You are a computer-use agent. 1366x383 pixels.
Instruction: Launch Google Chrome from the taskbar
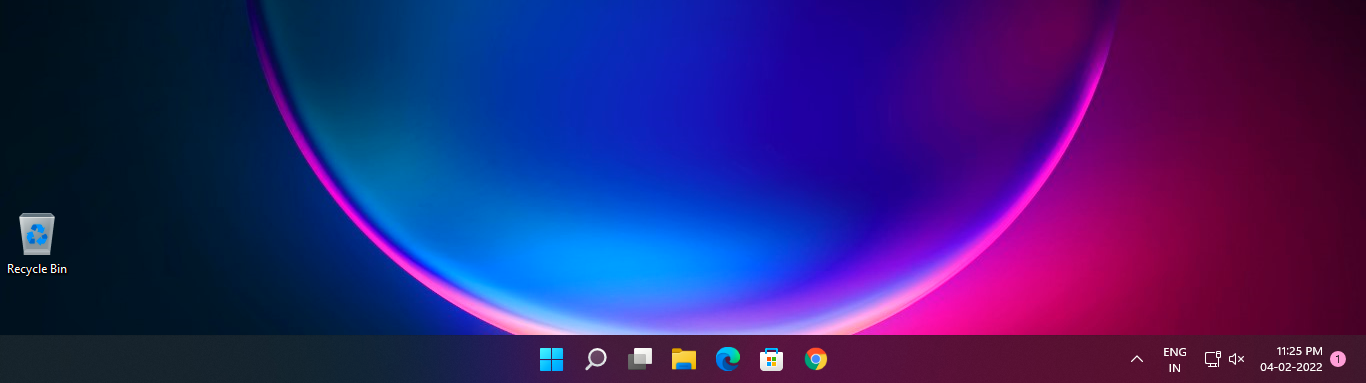tap(816, 359)
